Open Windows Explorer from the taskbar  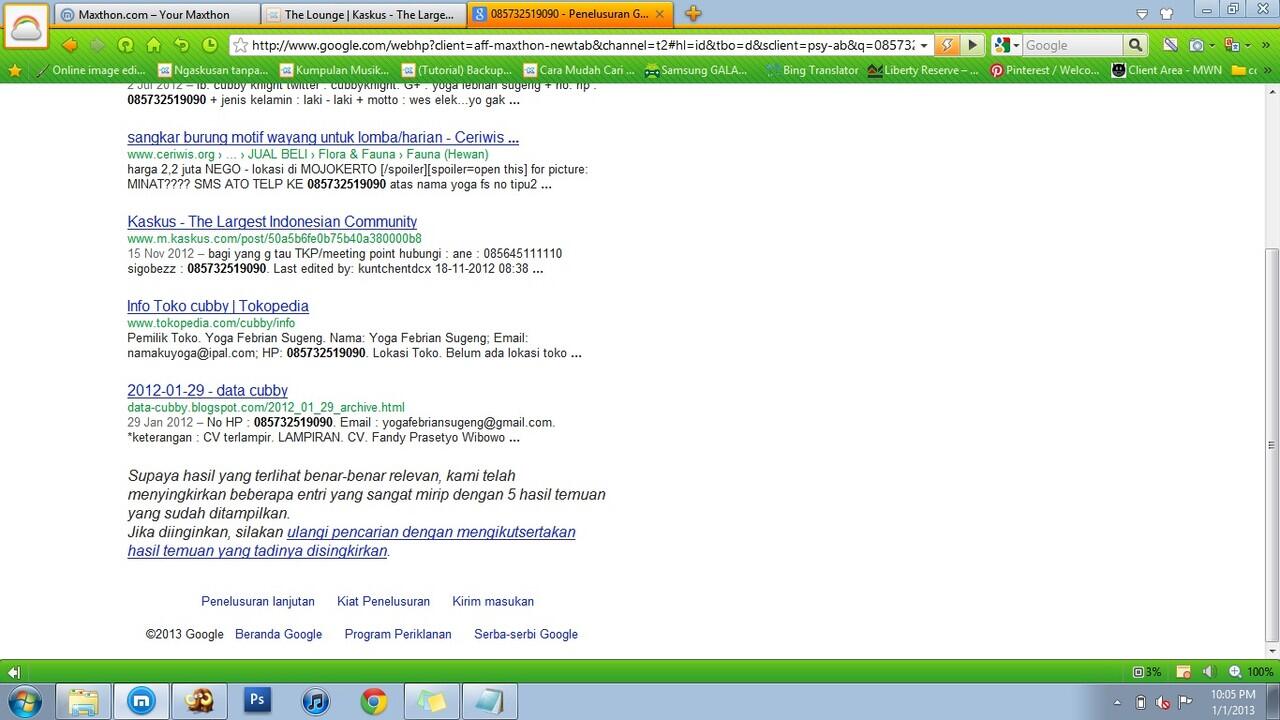[x=84, y=701]
